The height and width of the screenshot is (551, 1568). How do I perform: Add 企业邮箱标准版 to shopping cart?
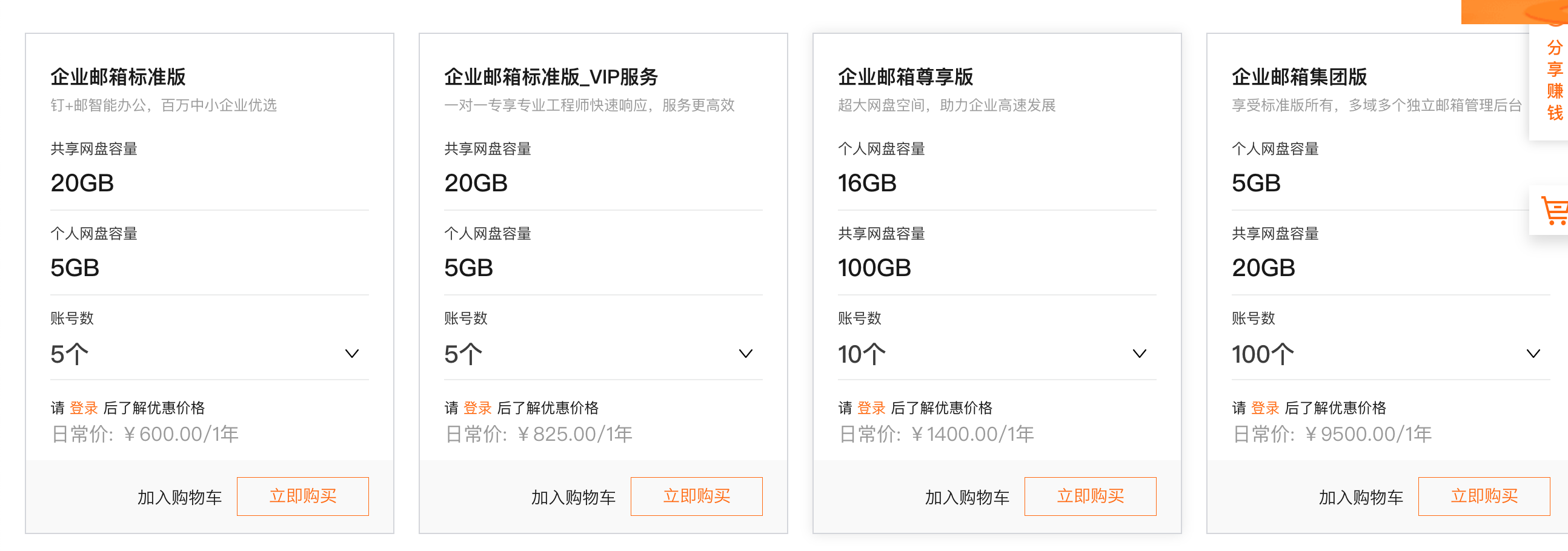[179, 498]
